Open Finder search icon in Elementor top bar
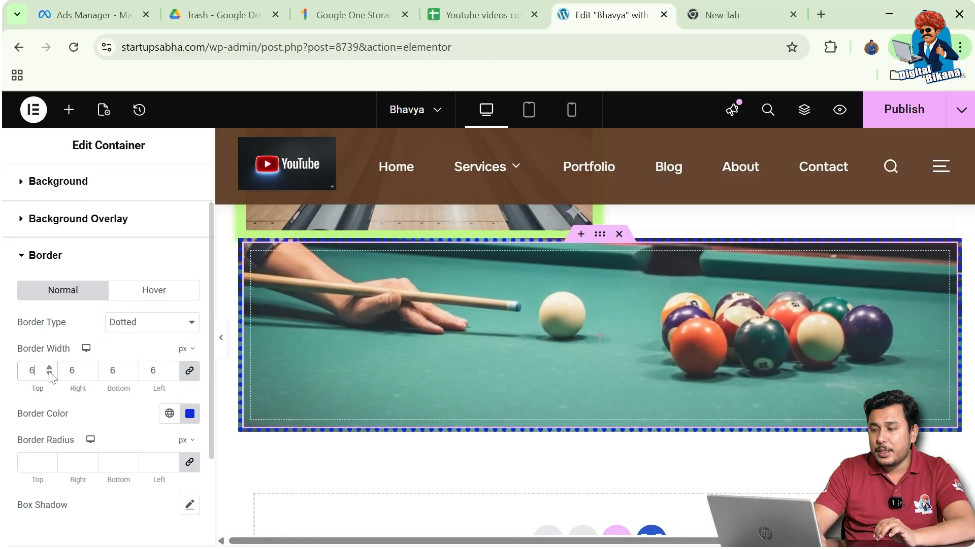Viewport: 975px width, 549px height. click(x=768, y=110)
